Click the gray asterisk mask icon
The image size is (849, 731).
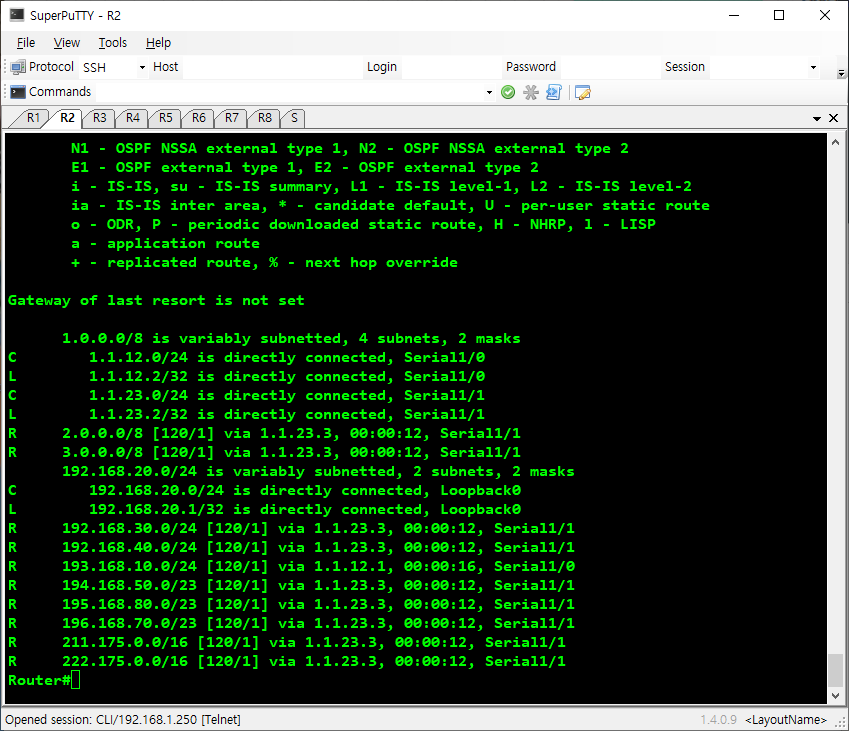point(531,93)
